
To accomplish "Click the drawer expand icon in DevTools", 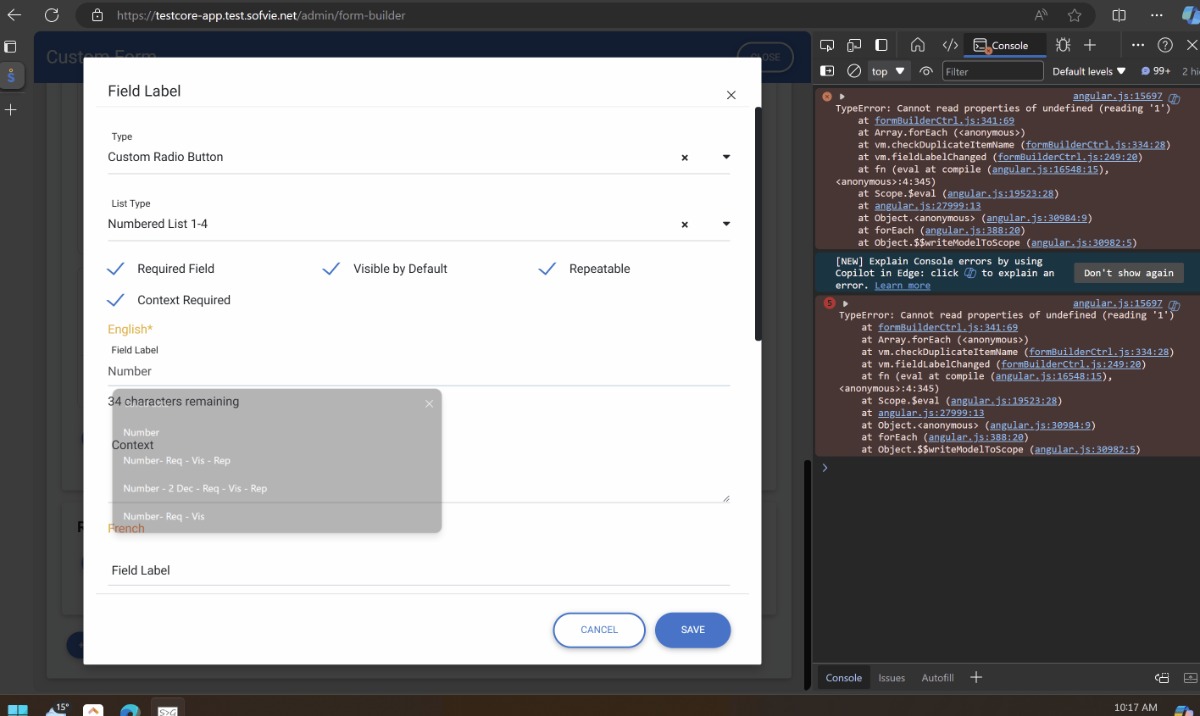I will (x=1190, y=677).
